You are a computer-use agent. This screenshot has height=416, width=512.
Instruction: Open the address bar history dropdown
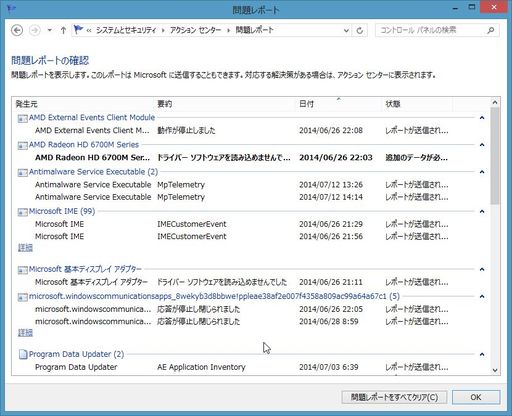pos(346,31)
